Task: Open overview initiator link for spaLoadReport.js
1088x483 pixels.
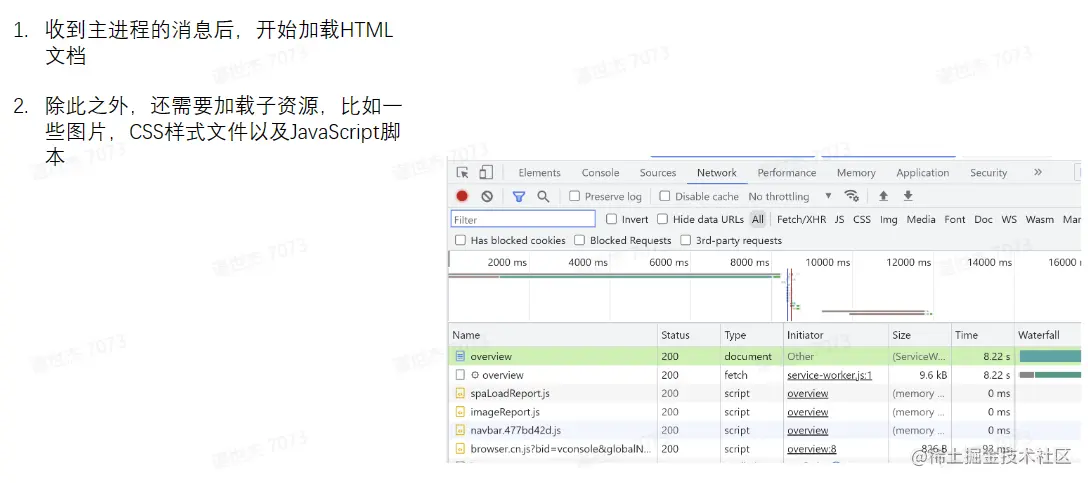Action: pyautogui.click(x=808, y=393)
